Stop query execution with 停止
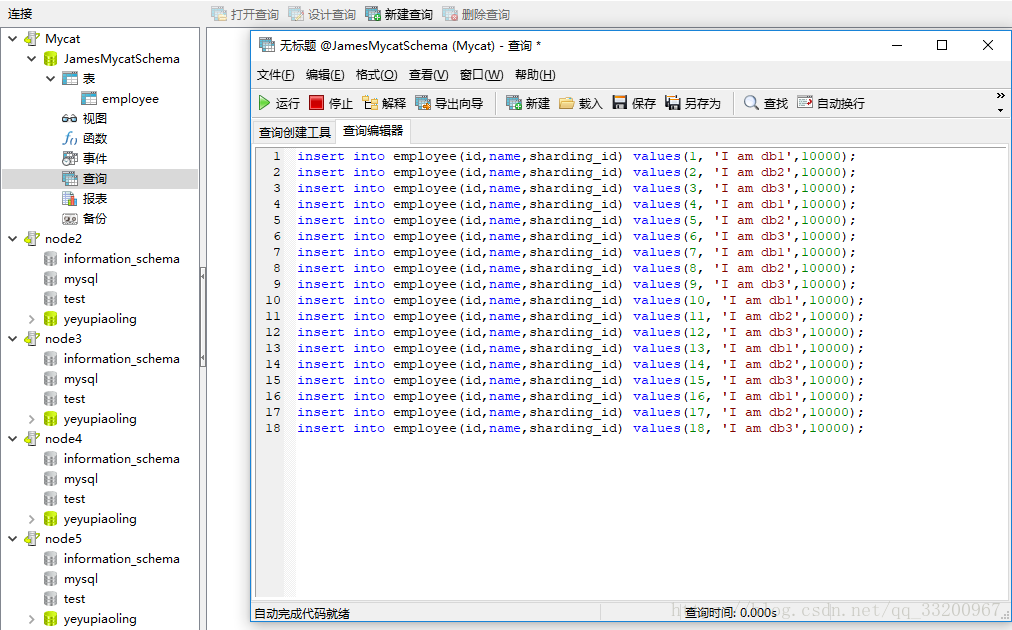 pyautogui.click(x=331, y=103)
